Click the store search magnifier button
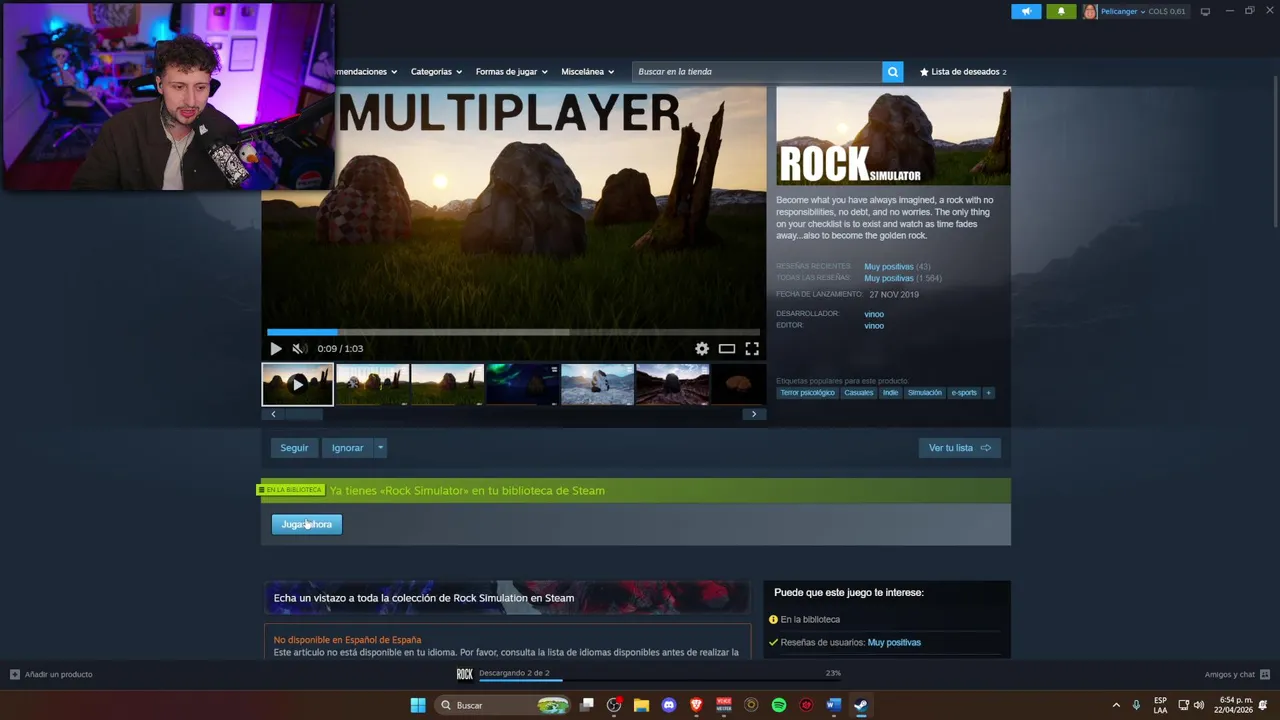The width and height of the screenshot is (1280, 720). (x=892, y=72)
